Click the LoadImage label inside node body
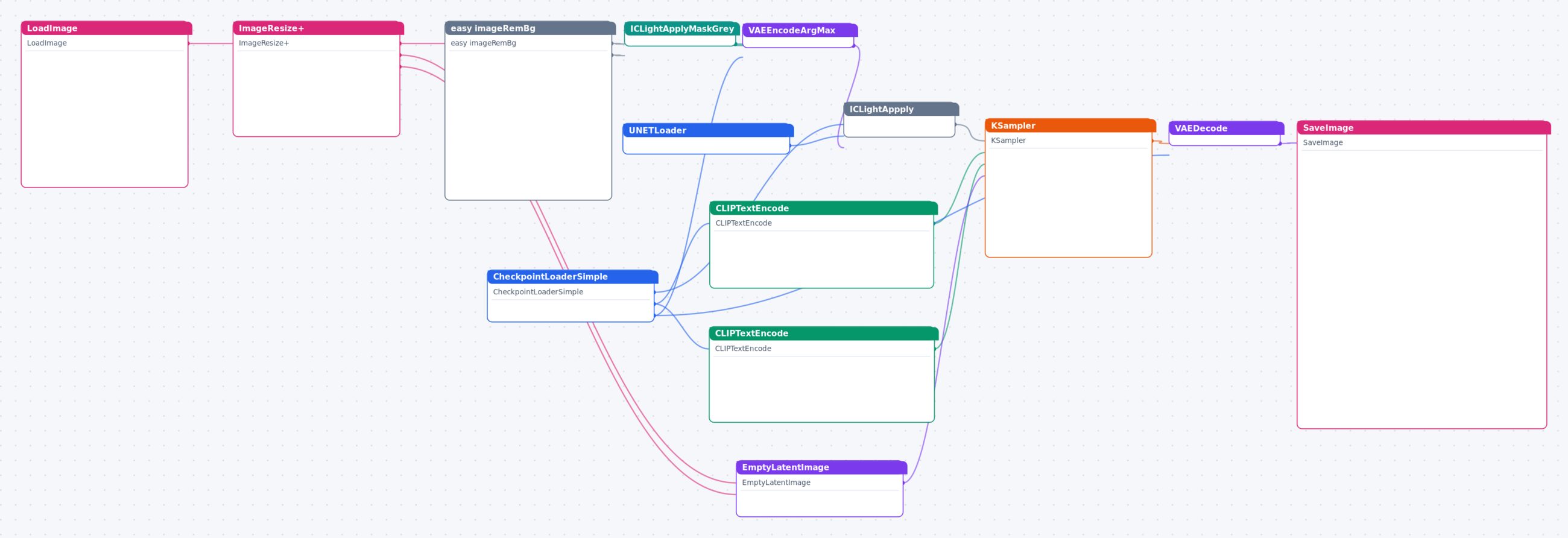 click(47, 43)
